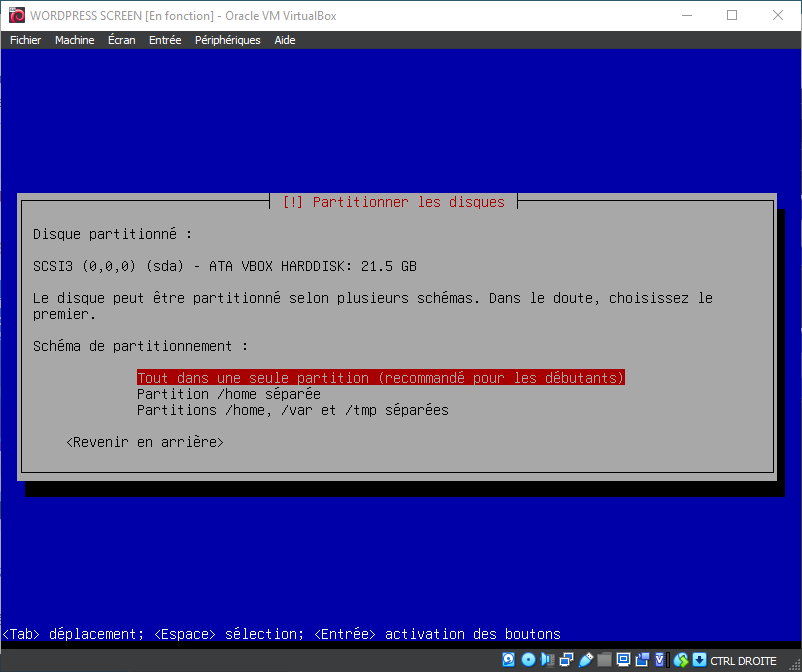Click the hard disk activity status icon
Screen dimensions: 802x672
tap(508, 660)
